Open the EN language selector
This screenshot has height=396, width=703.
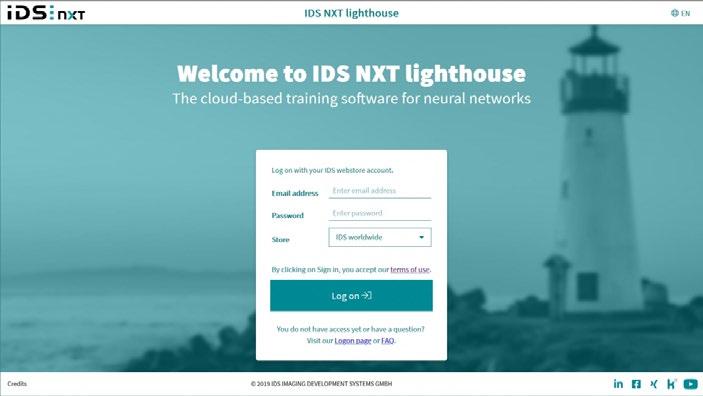tap(681, 13)
